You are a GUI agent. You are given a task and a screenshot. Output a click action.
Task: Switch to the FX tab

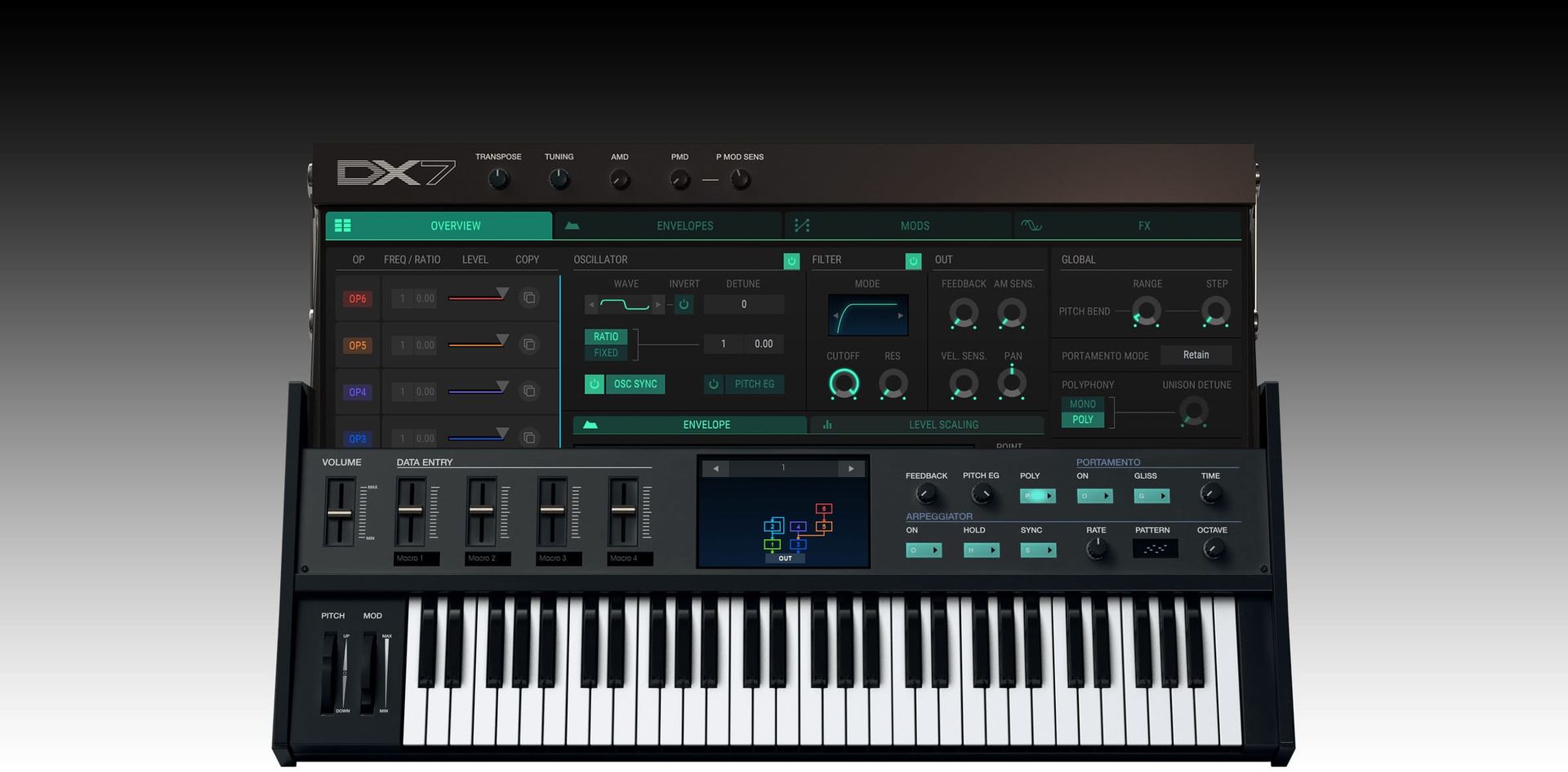point(1128,225)
